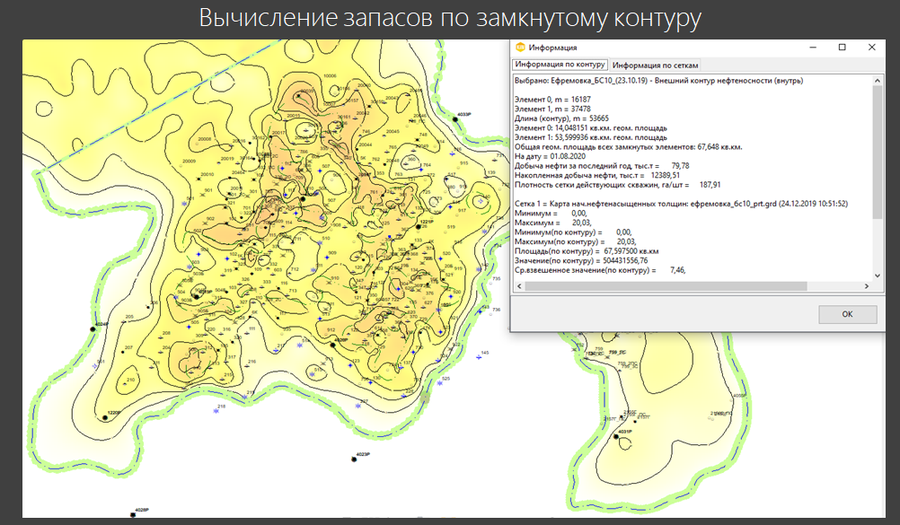The width and height of the screenshot is (900, 525).
Task: Select the 'Элемент 0, m = 16187' line
Action: pos(553,99)
